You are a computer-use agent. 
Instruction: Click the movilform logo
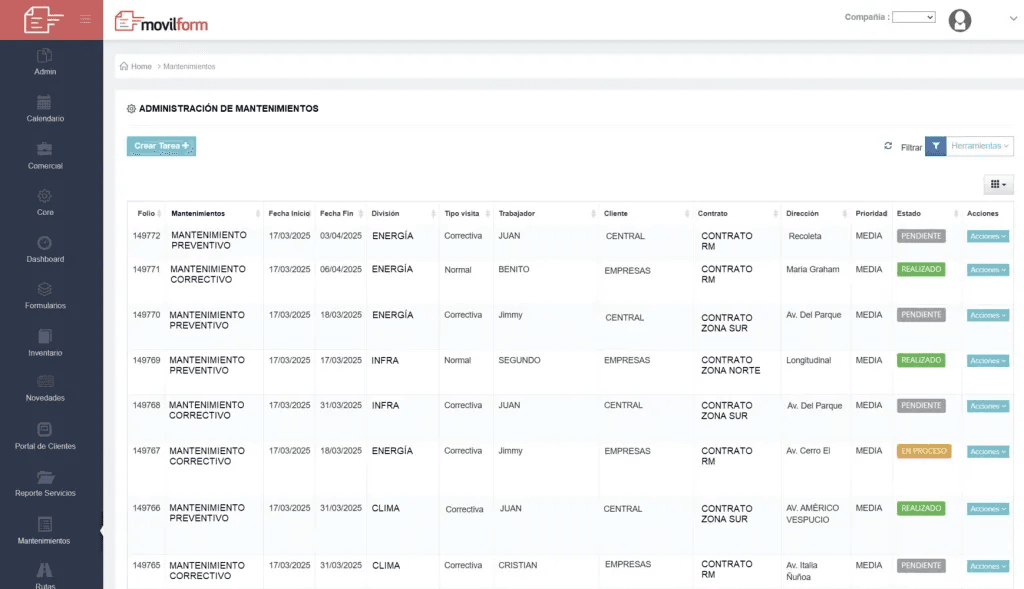(x=161, y=22)
